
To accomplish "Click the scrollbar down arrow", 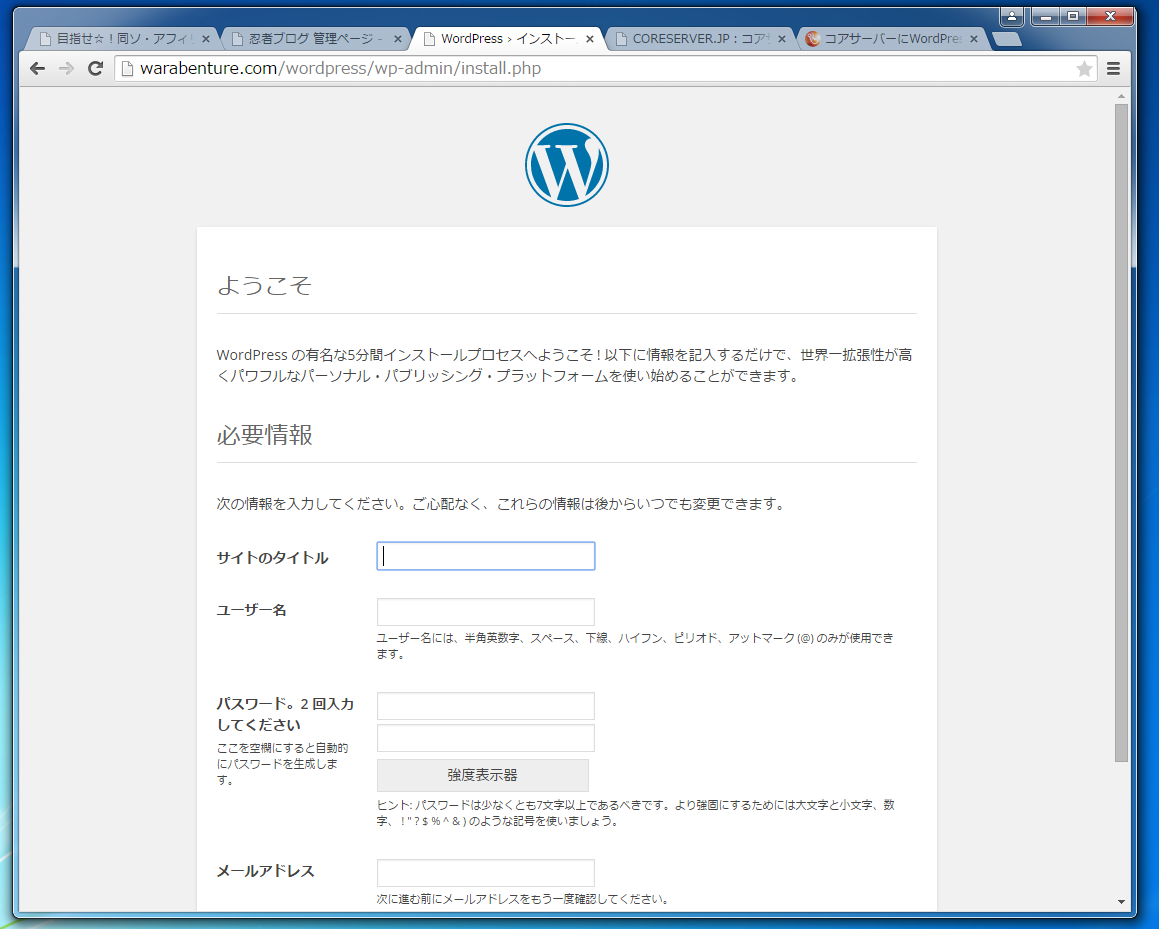I will coord(1121,902).
